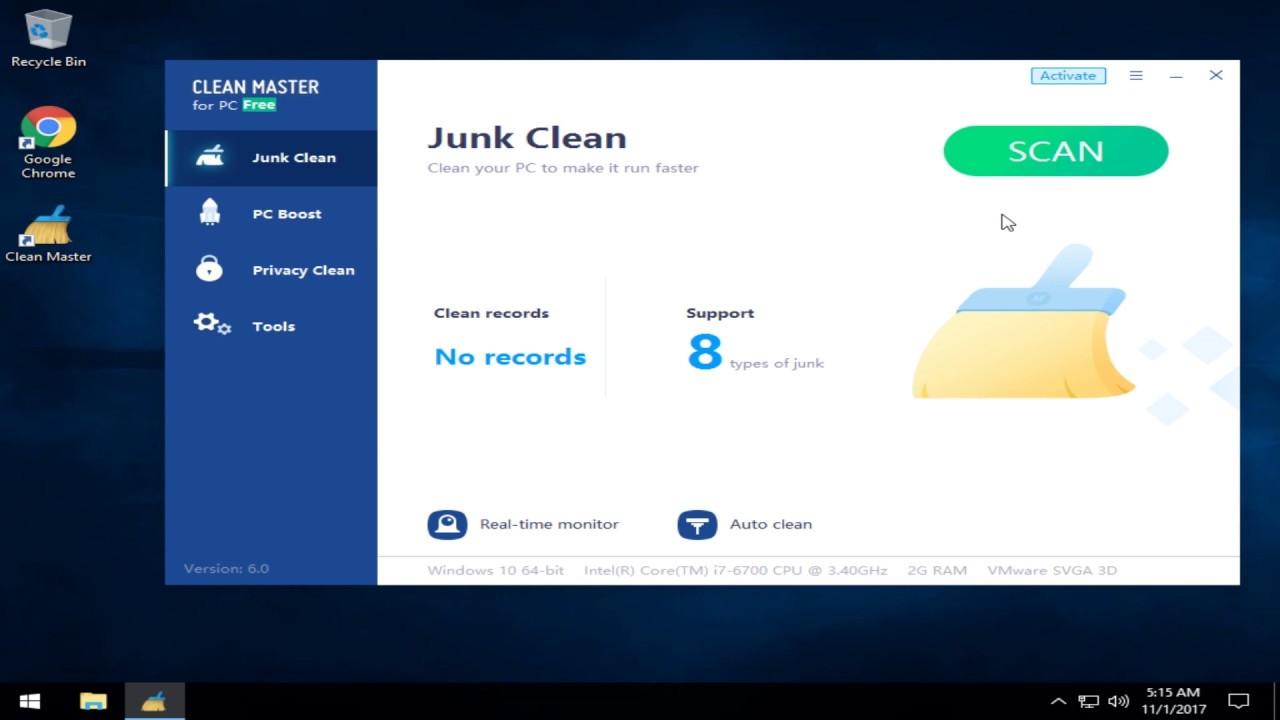The height and width of the screenshot is (720, 1280).
Task: Click the large broom illustration
Action: click(1024, 322)
